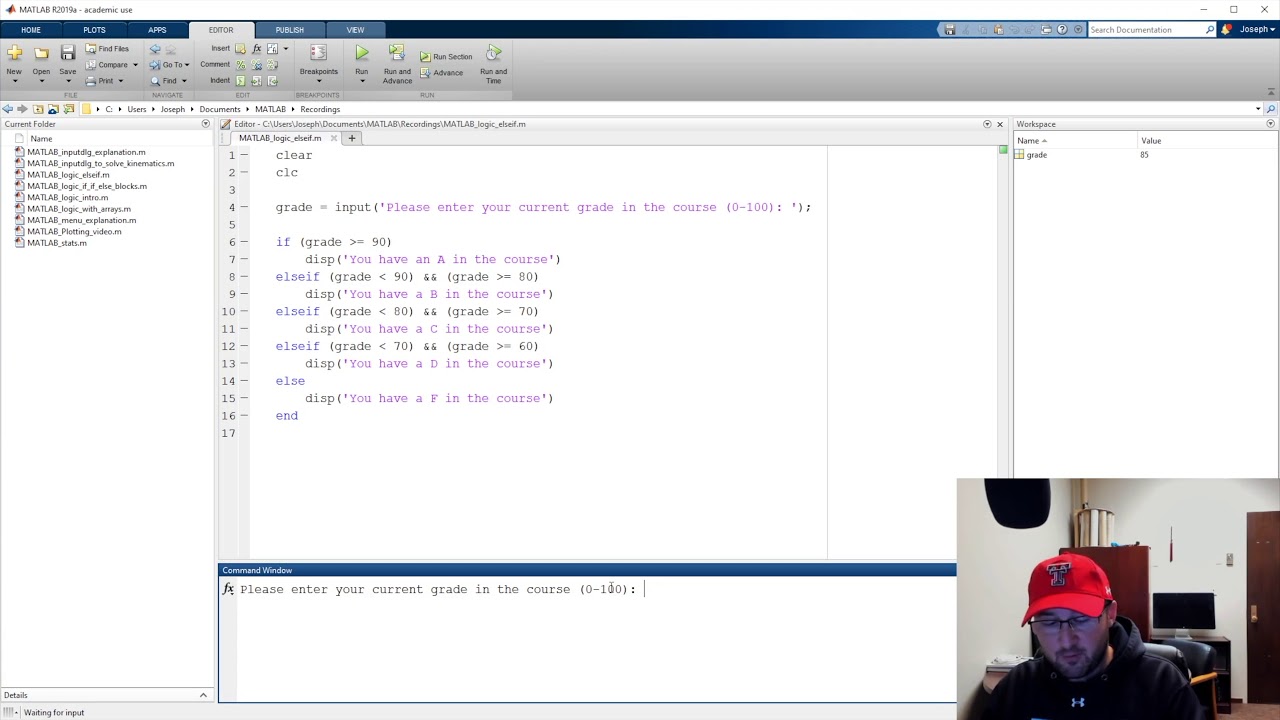
Task: Click the Recordings folder in address bar
Action: click(x=320, y=109)
